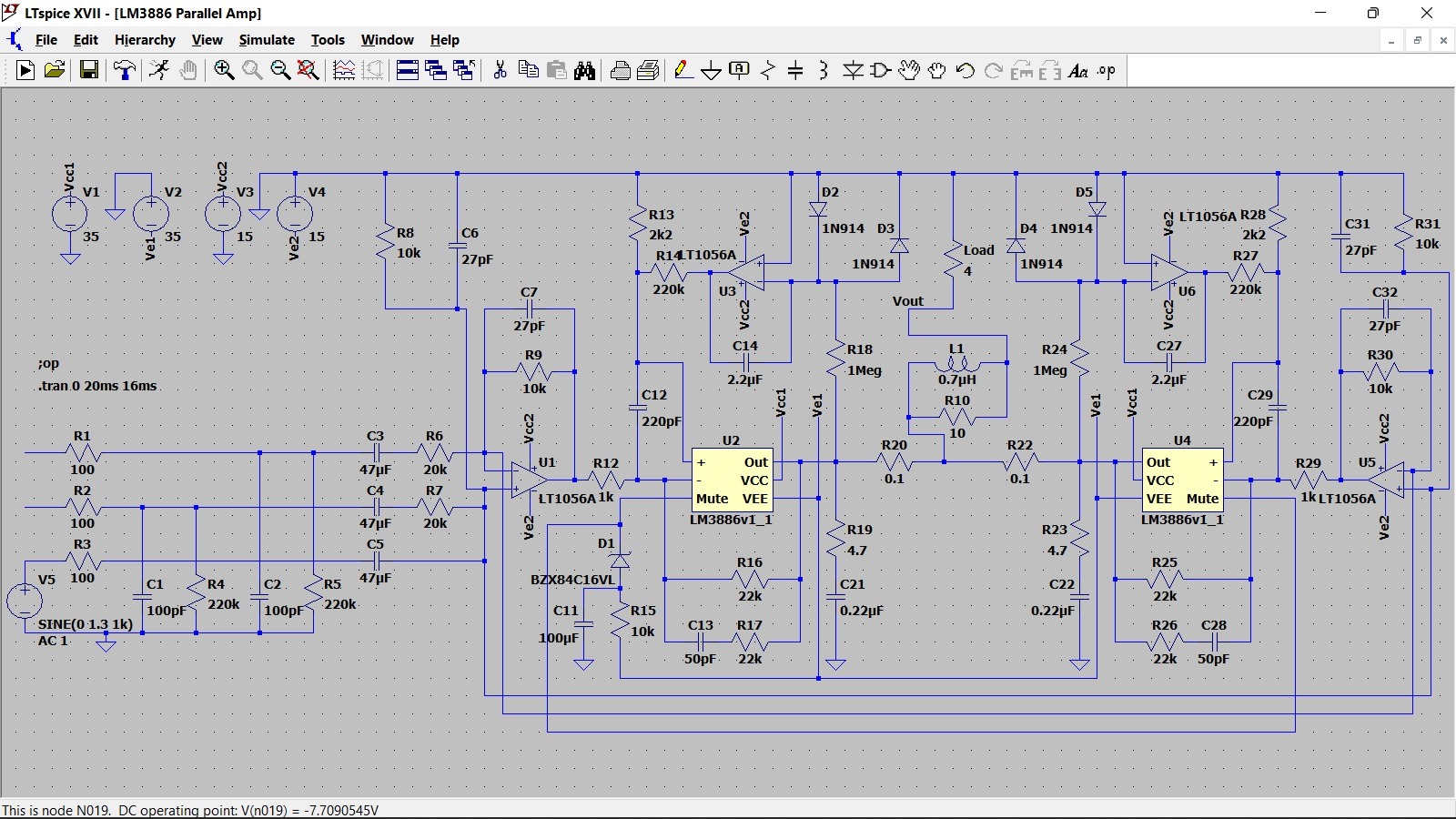Select the V5 voltage source symbol
The image size is (1456, 819).
tap(25, 601)
